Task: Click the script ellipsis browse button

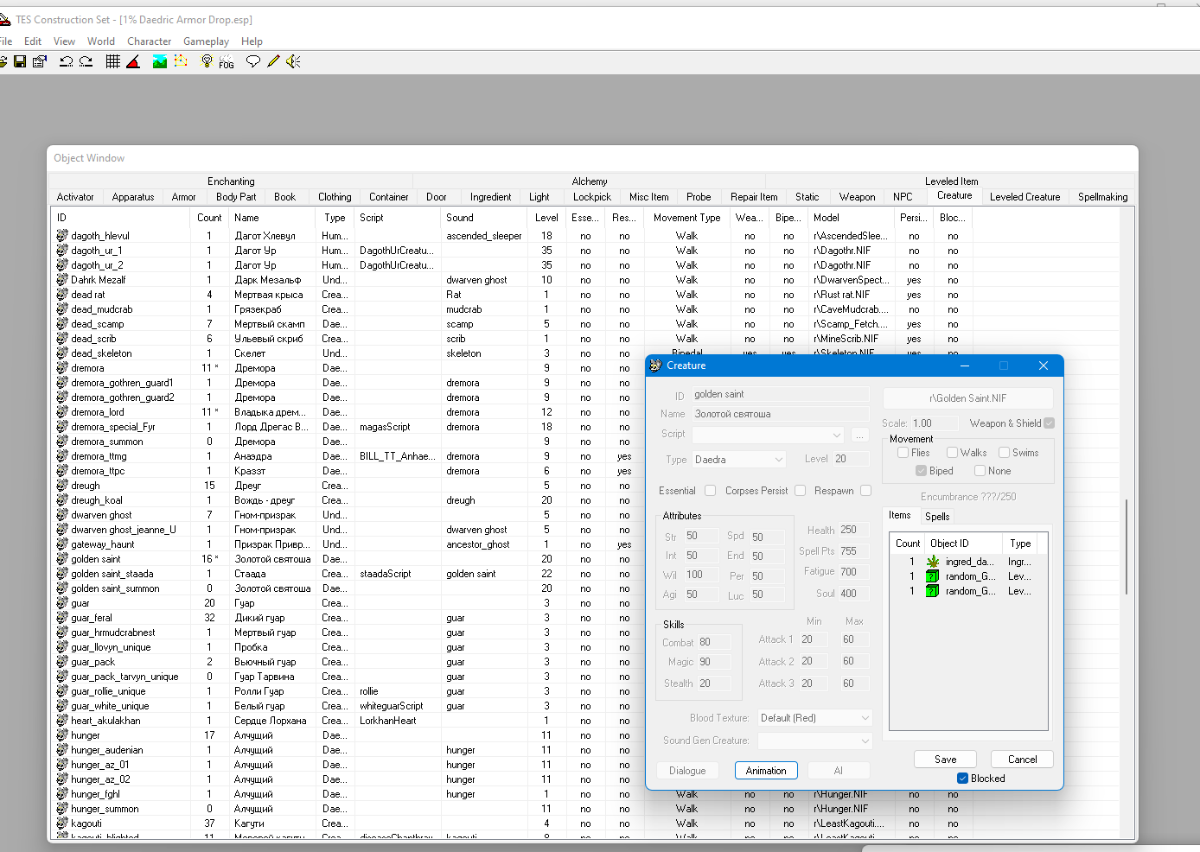Action: (x=859, y=435)
